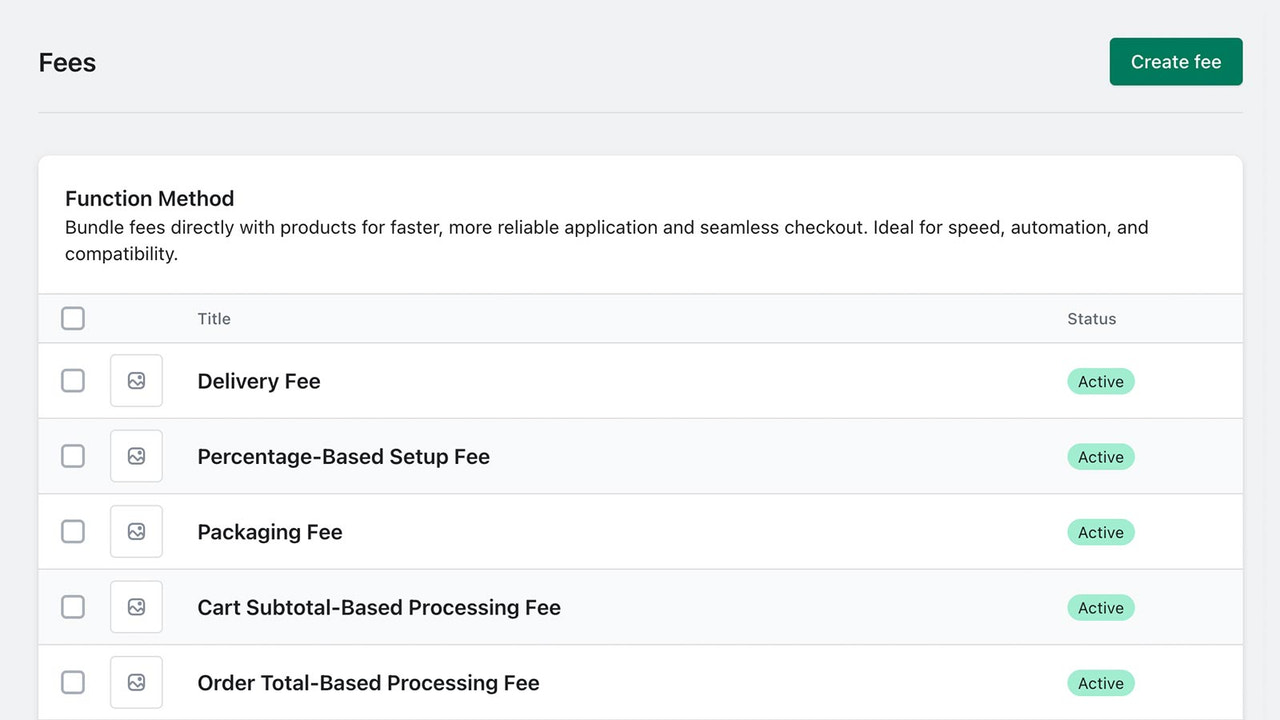Open the Cart Subtotal-Based Processing Fee entry
The image size is (1280, 720).
(379, 607)
